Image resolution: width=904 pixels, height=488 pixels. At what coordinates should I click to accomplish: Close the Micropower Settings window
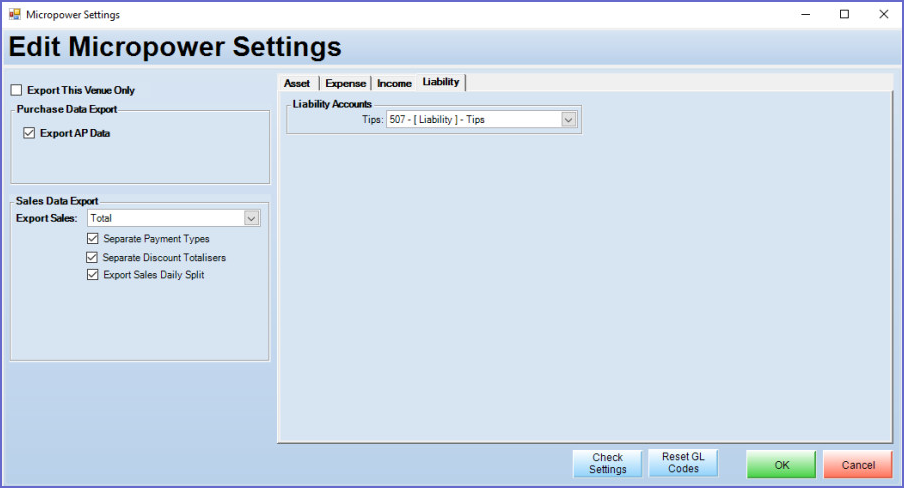(x=884, y=14)
